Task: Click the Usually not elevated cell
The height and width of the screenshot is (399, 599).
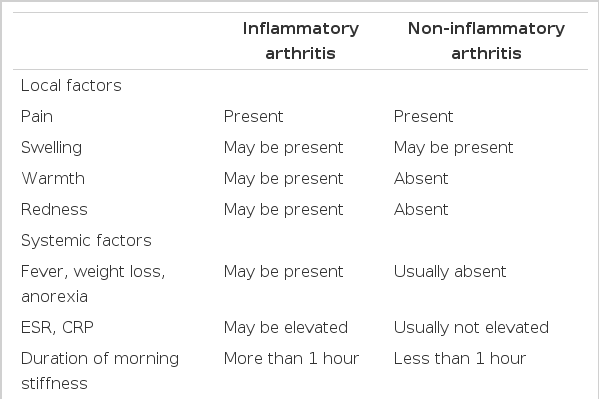Action: 471,328
